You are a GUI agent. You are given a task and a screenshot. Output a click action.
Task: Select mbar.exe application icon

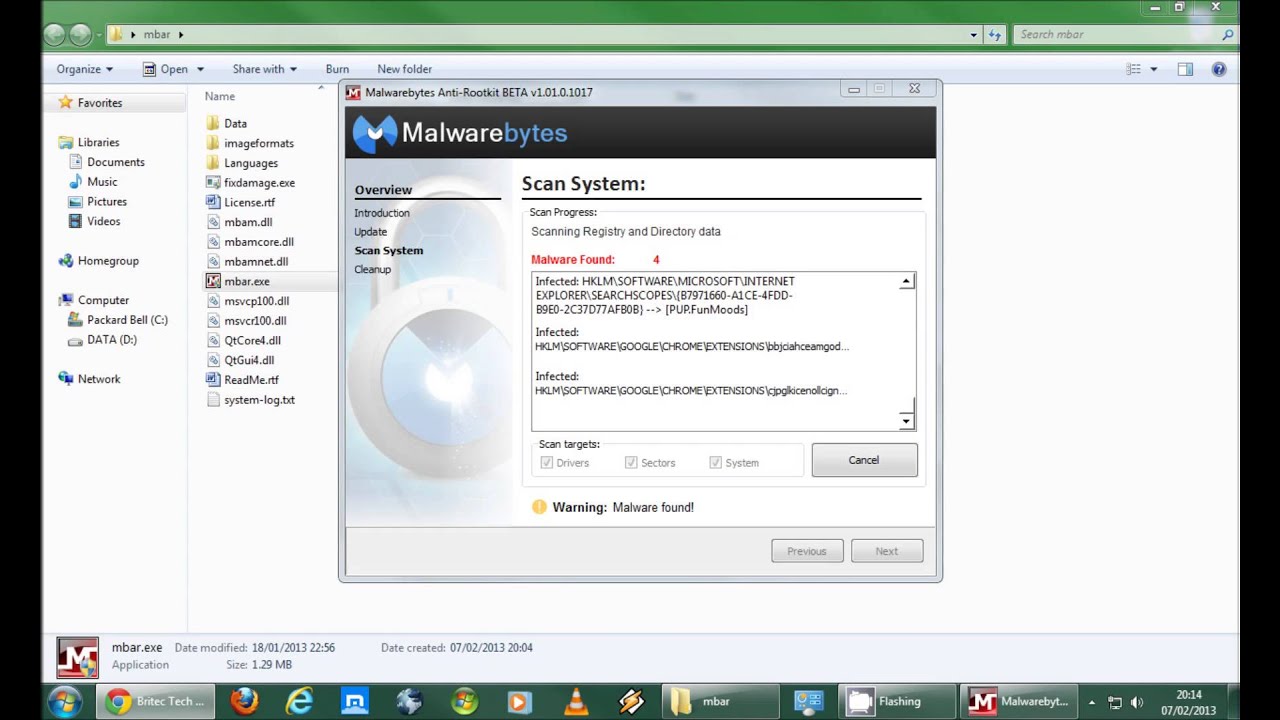coord(212,281)
